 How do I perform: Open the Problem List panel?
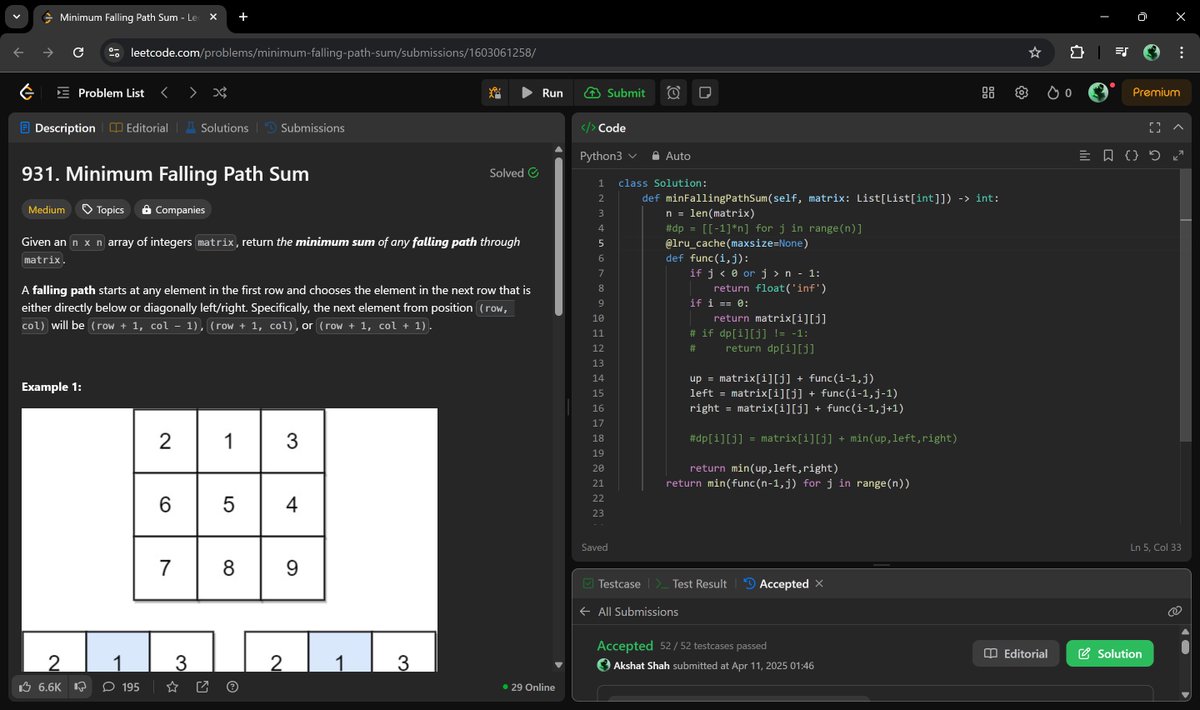[x=100, y=93]
